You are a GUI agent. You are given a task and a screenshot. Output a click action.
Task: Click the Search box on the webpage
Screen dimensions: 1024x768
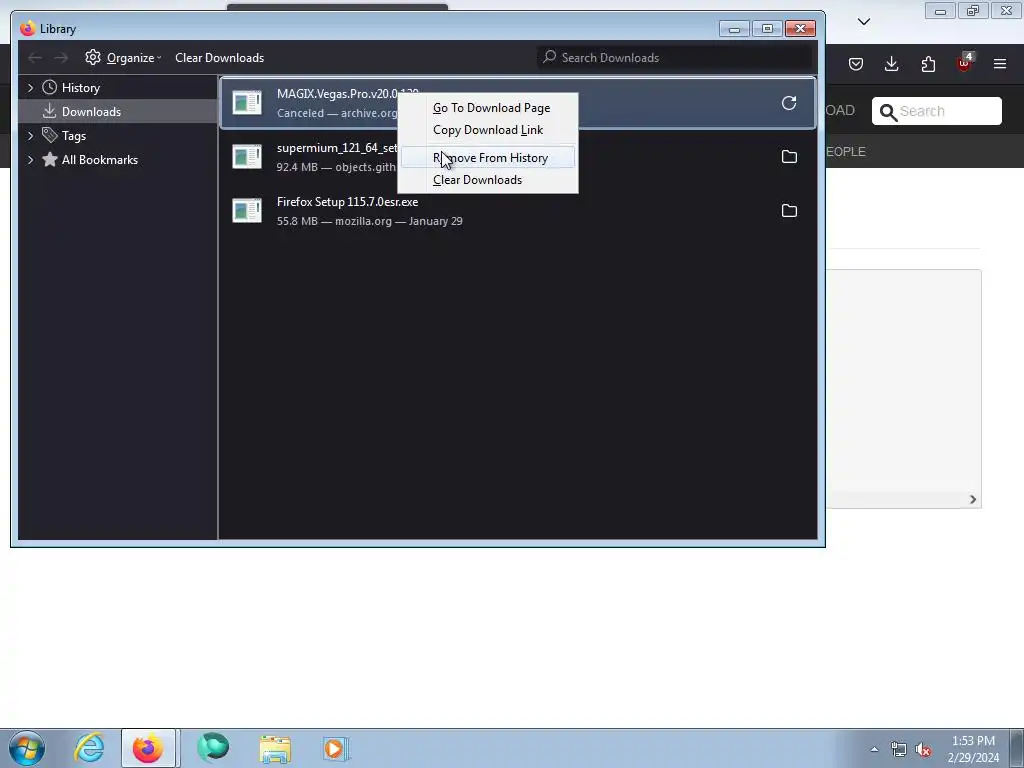pyautogui.click(x=936, y=111)
